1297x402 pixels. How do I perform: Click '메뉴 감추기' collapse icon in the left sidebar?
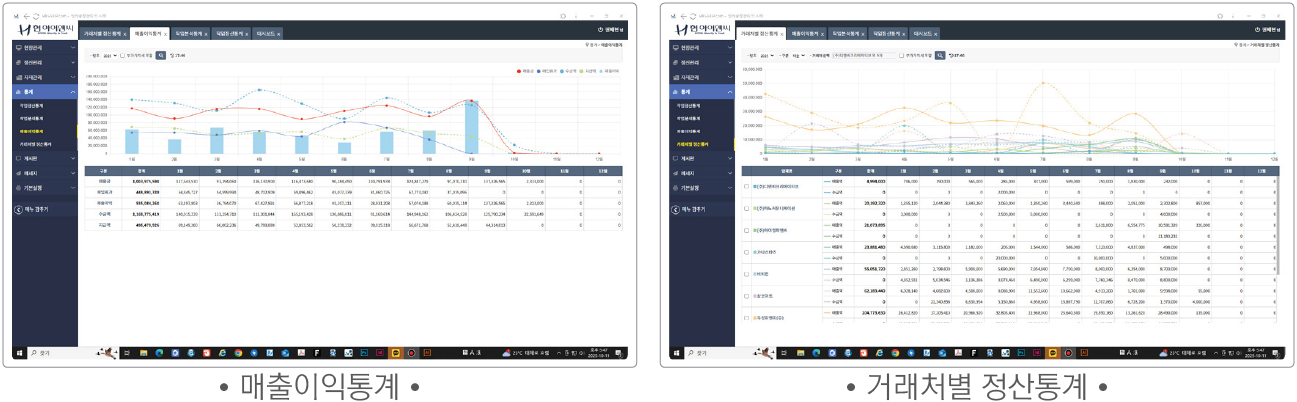(x=19, y=209)
